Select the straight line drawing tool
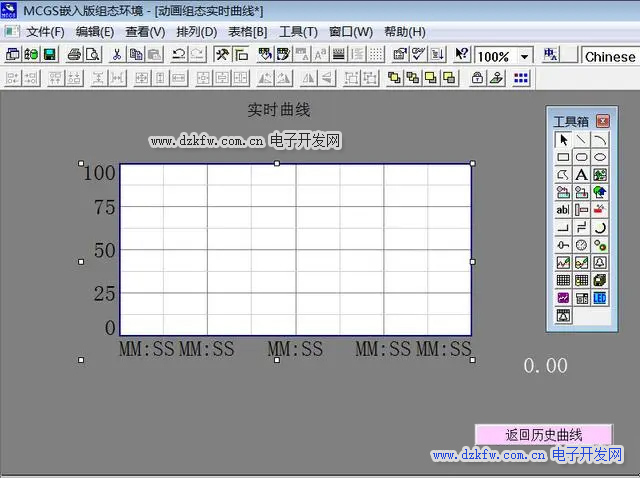The height and width of the screenshot is (478, 640). coord(581,140)
